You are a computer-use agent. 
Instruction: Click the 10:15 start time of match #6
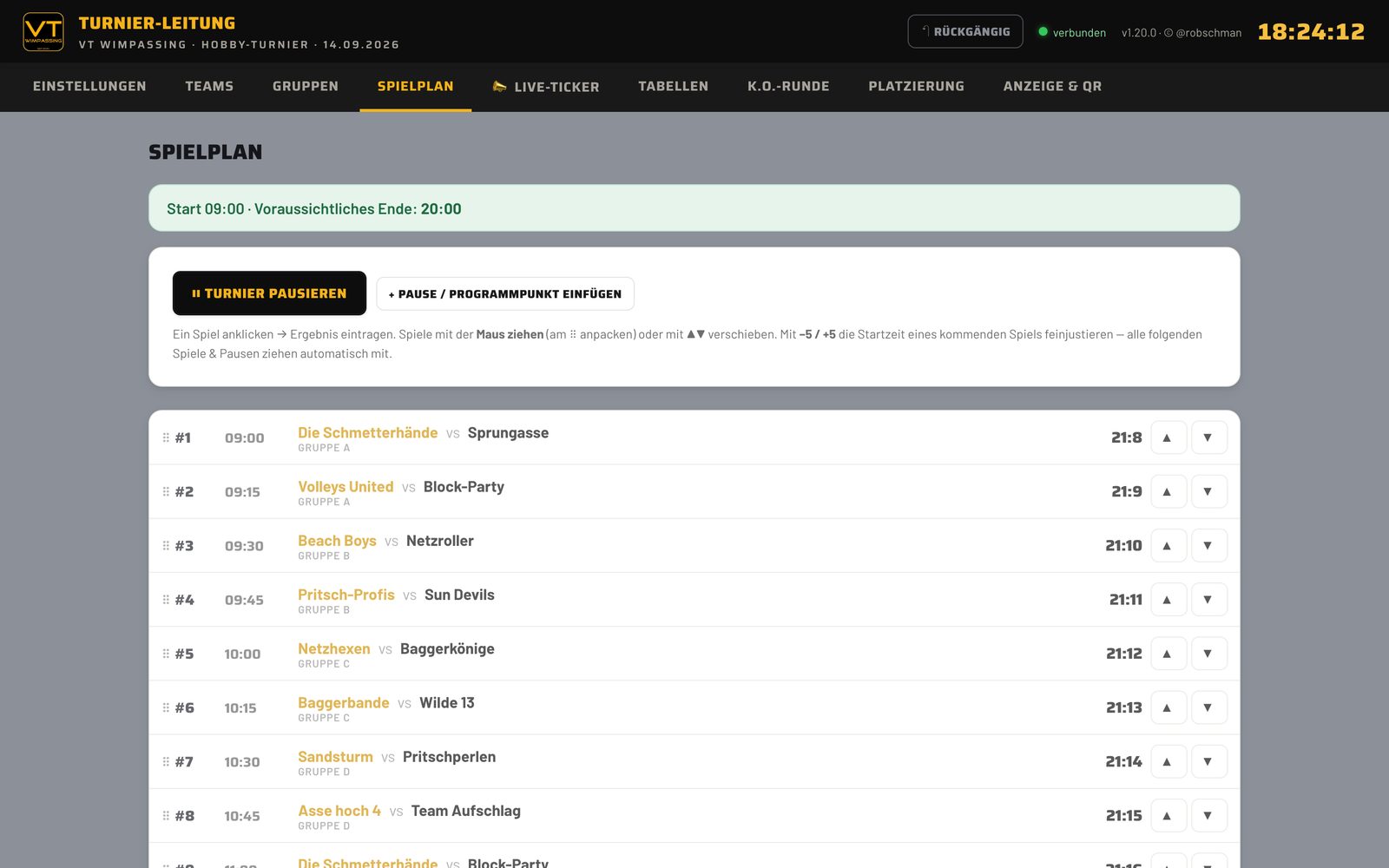pos(240,708)
